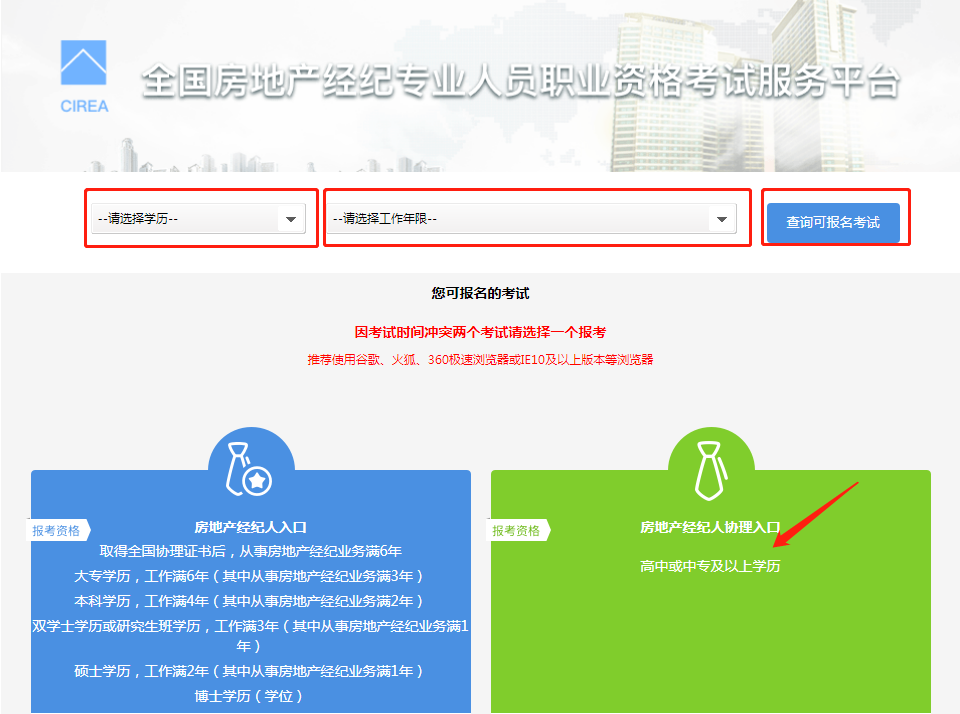Screen dimensions: 960x714
Task: Select the 高中或中专及以上学历 requirement text
Action: [x=710, y=566]
